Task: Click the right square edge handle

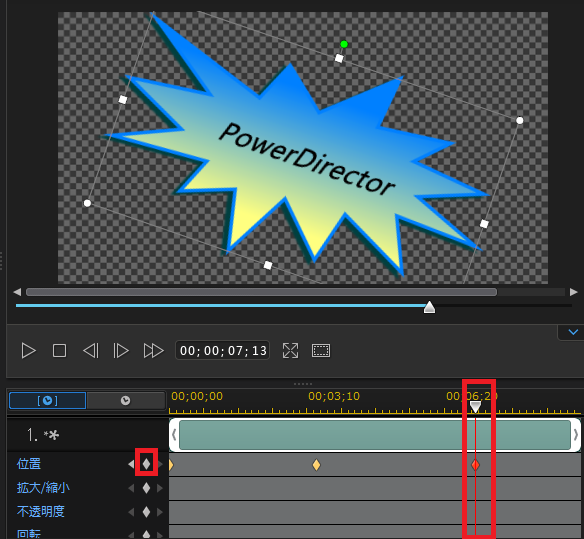Action: coord(484,223)
